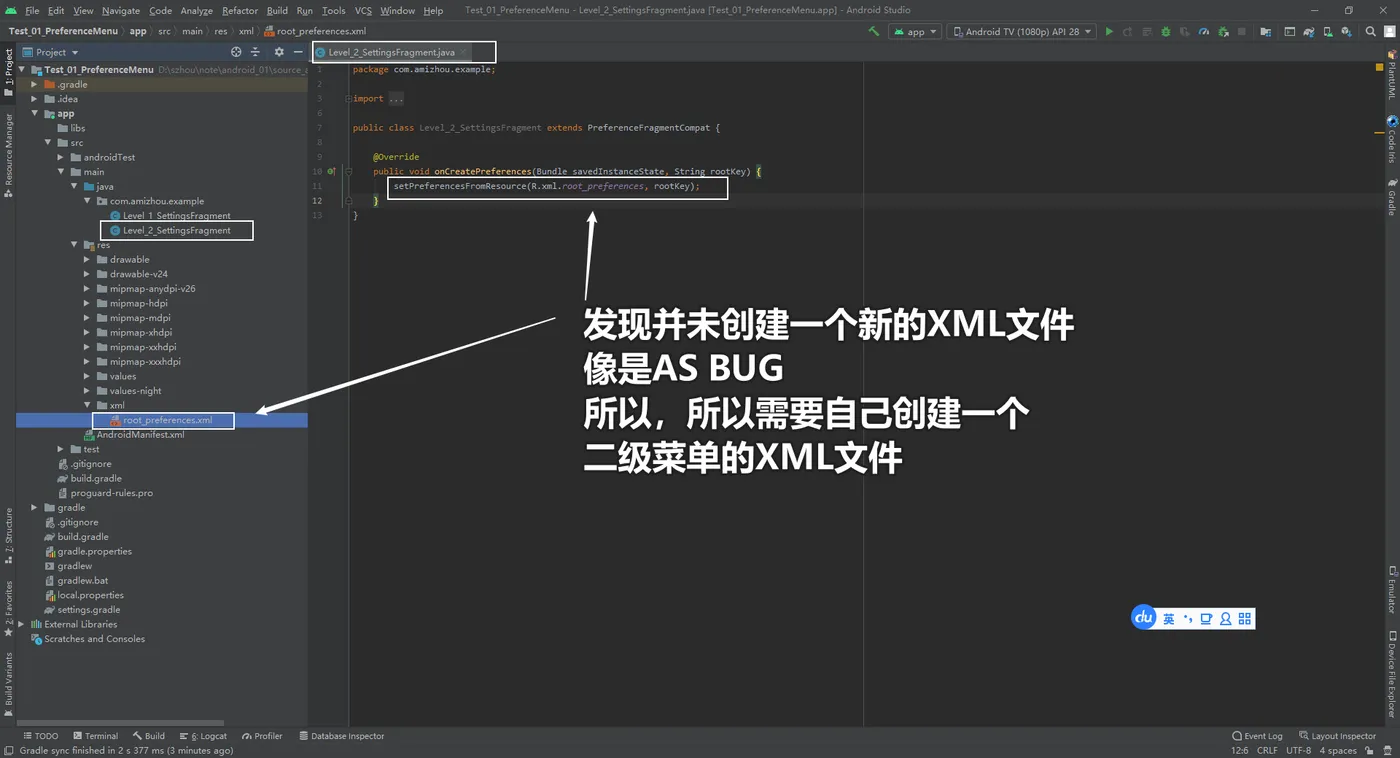Open the Structure side tab
Image resolution: width=1400 pixels, height=758 pixels.
click(x=8, y=536)
